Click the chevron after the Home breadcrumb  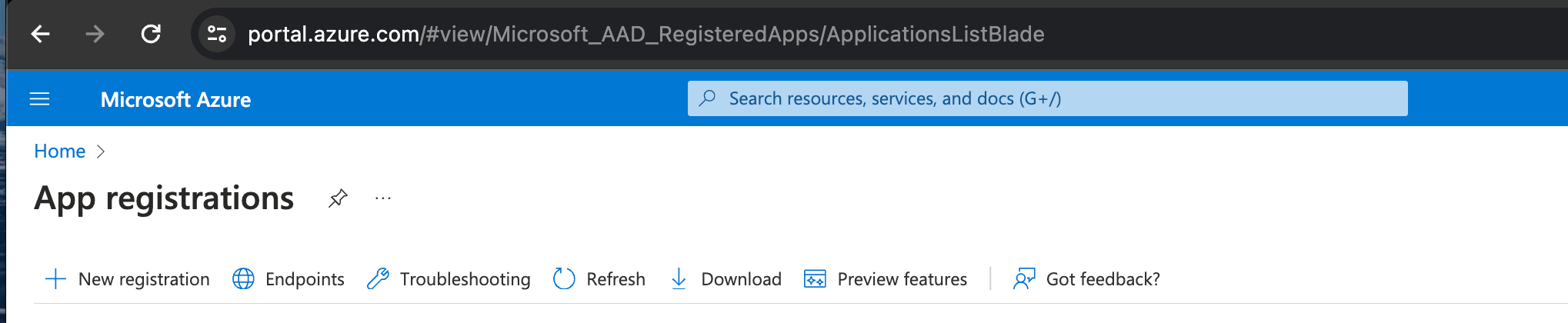tap(101, 152)
